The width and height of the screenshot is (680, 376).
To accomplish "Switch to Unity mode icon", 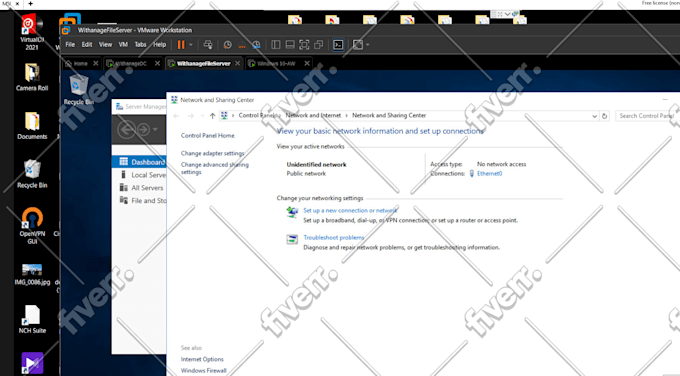I will (x=319, y=45).
